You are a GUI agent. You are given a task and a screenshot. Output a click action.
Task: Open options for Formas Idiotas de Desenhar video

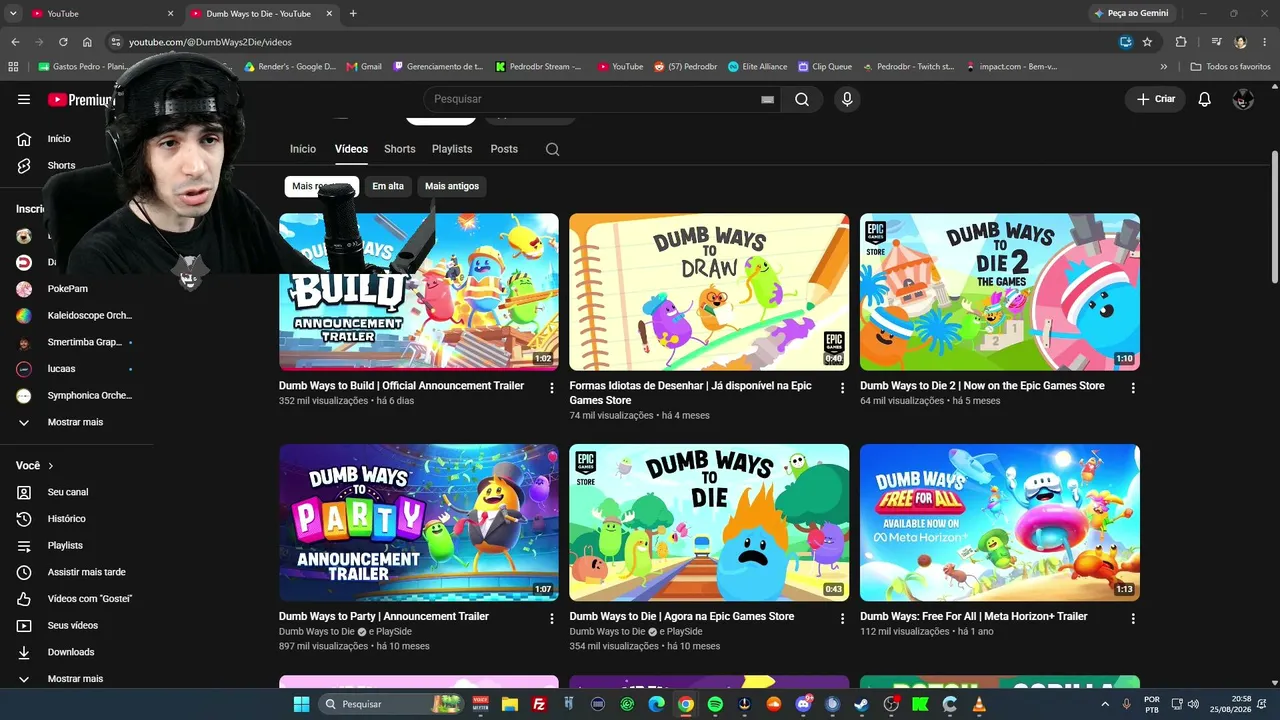click(x=842, y=388)
